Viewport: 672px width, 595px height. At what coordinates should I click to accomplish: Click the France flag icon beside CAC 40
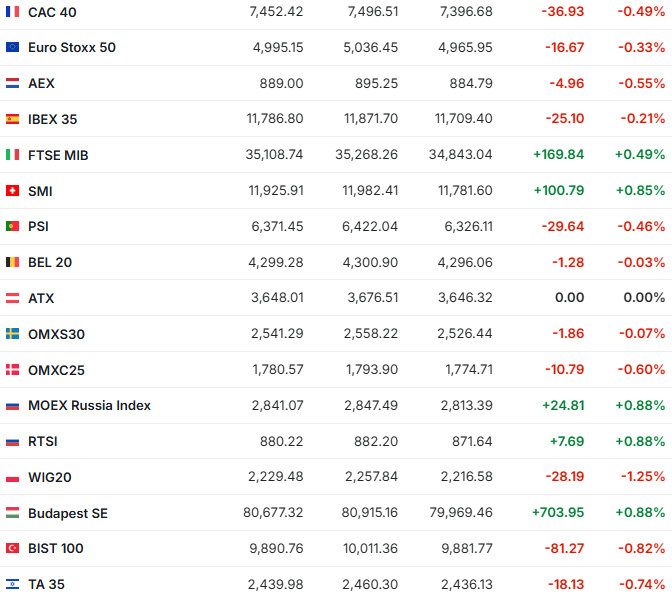(x=12, y=12)
